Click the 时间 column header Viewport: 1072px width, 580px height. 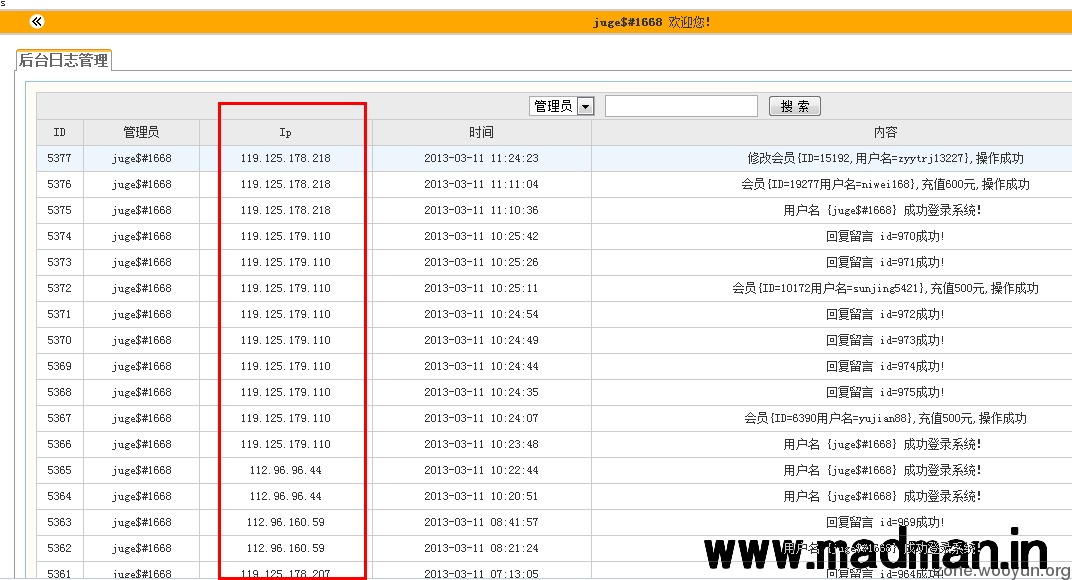481,132
